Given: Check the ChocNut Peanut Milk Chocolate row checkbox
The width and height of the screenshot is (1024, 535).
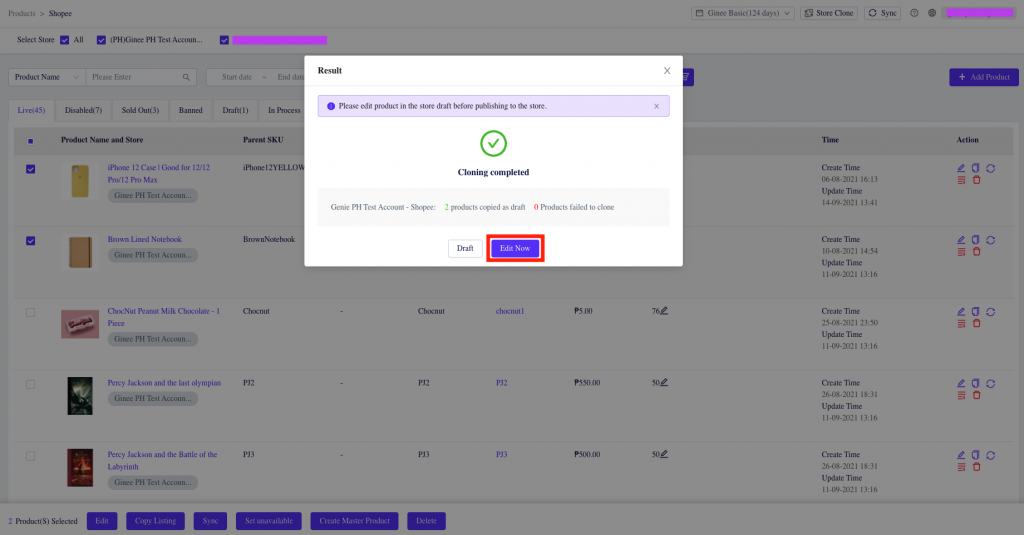Looking at the screenshot, I should (30, 313).
